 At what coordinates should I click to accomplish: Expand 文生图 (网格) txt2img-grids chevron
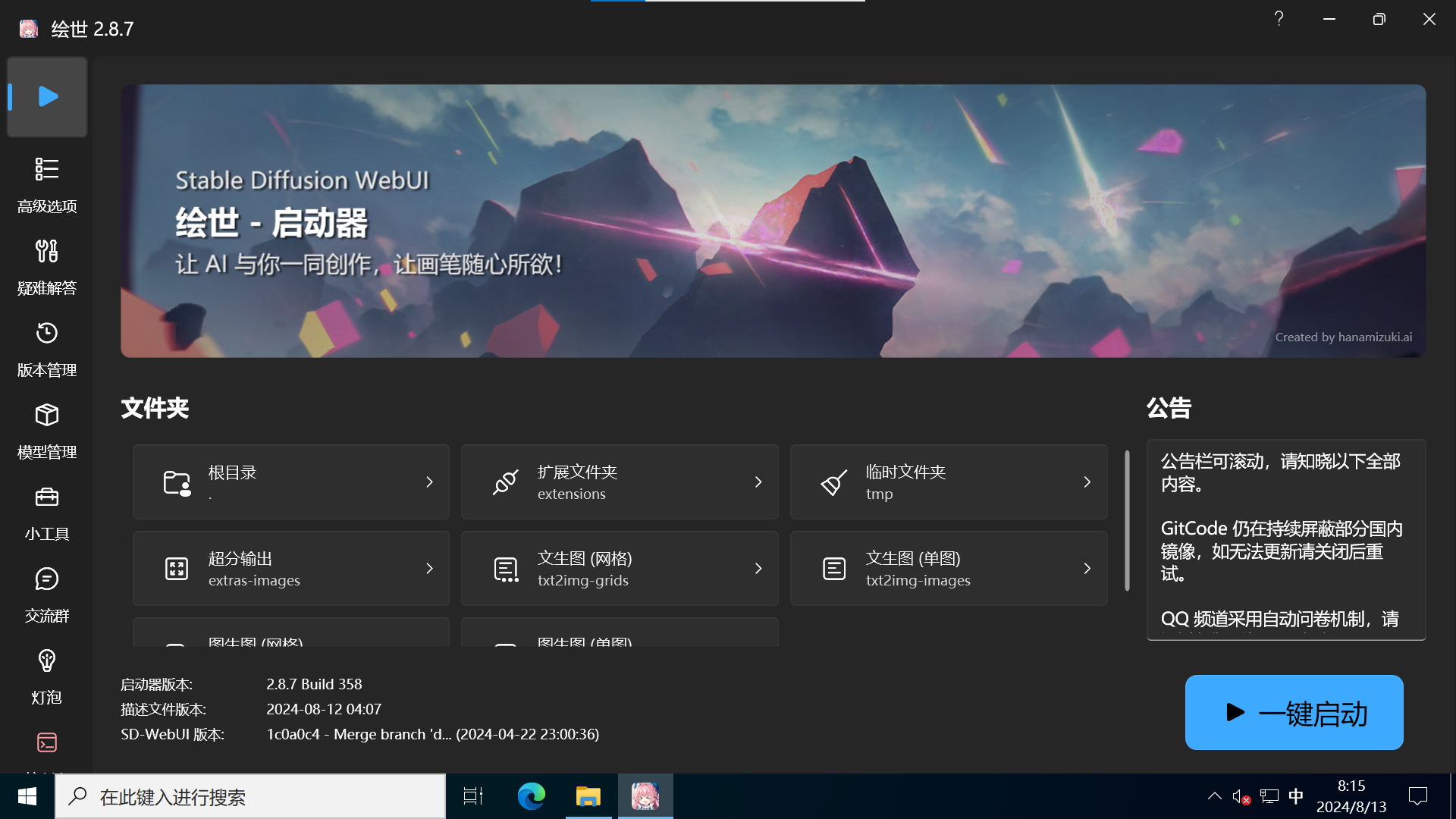pos(758,569)
